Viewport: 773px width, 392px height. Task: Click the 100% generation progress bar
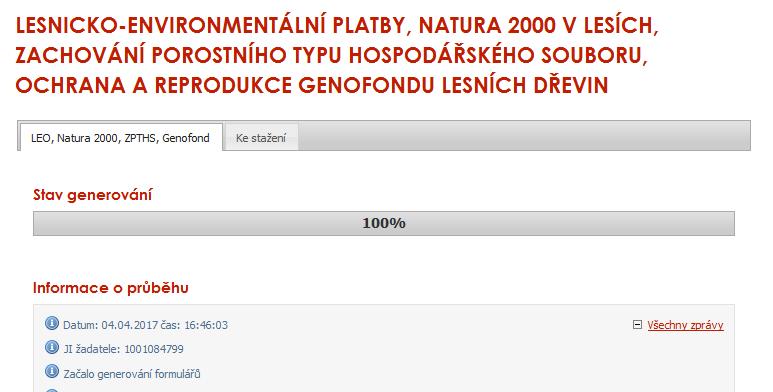(384, 223)
